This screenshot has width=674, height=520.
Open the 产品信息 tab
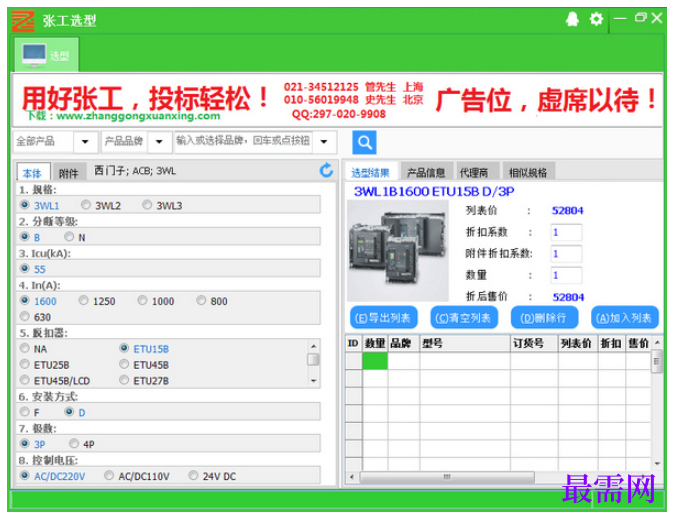pos(426,172)
